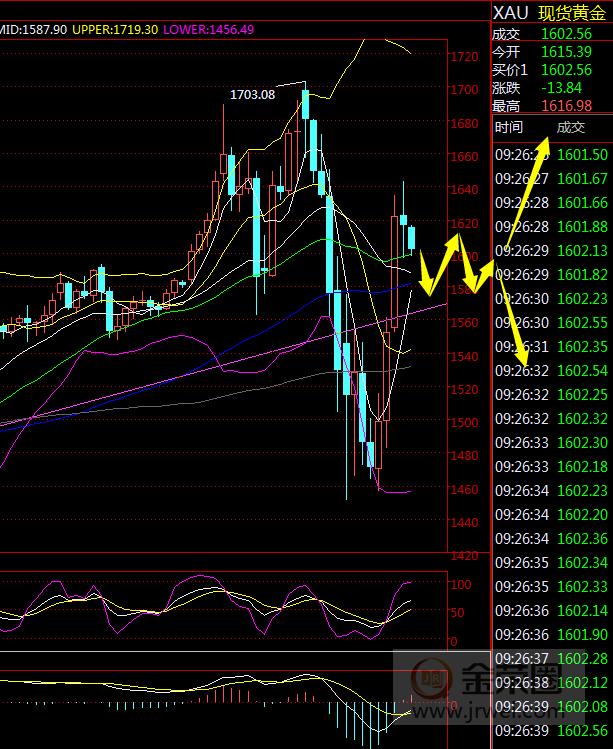613x749 pixels.
Task: Click the 时间 column header
Action: click(509, 127)
